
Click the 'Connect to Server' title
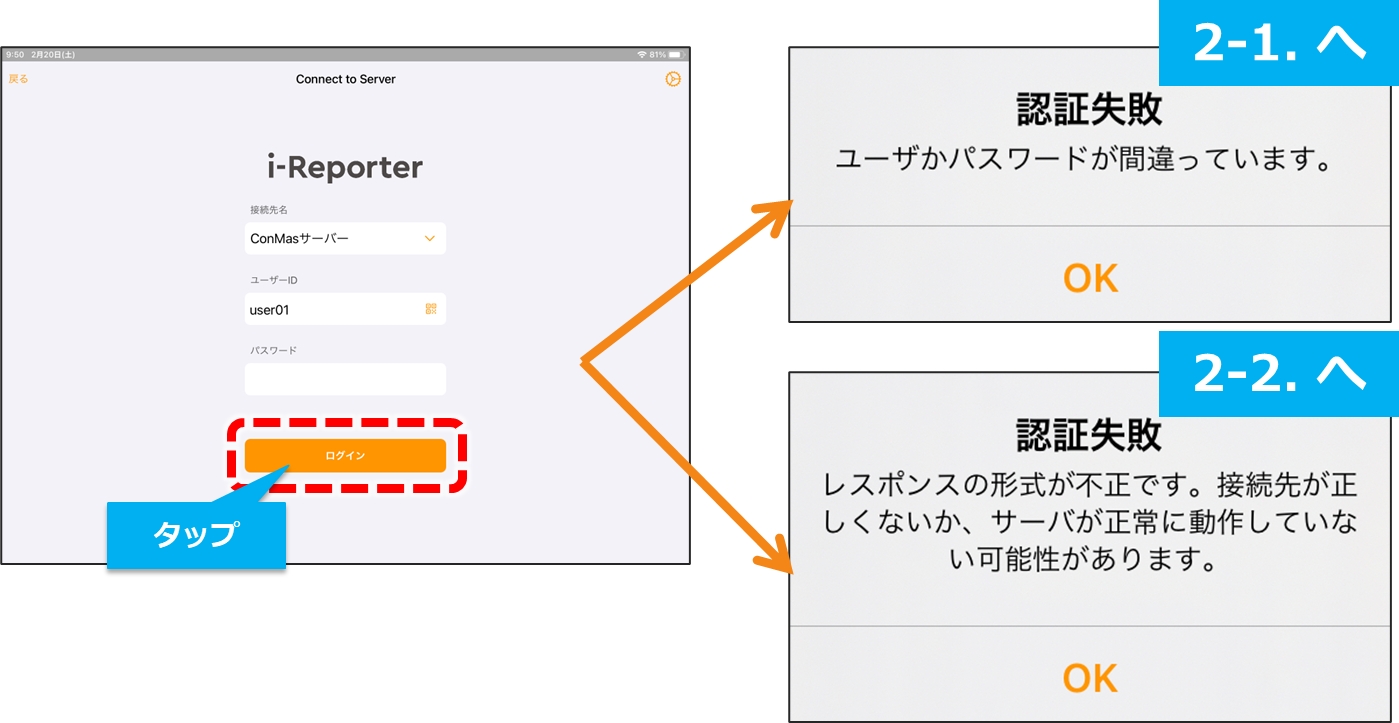[346, 79]
